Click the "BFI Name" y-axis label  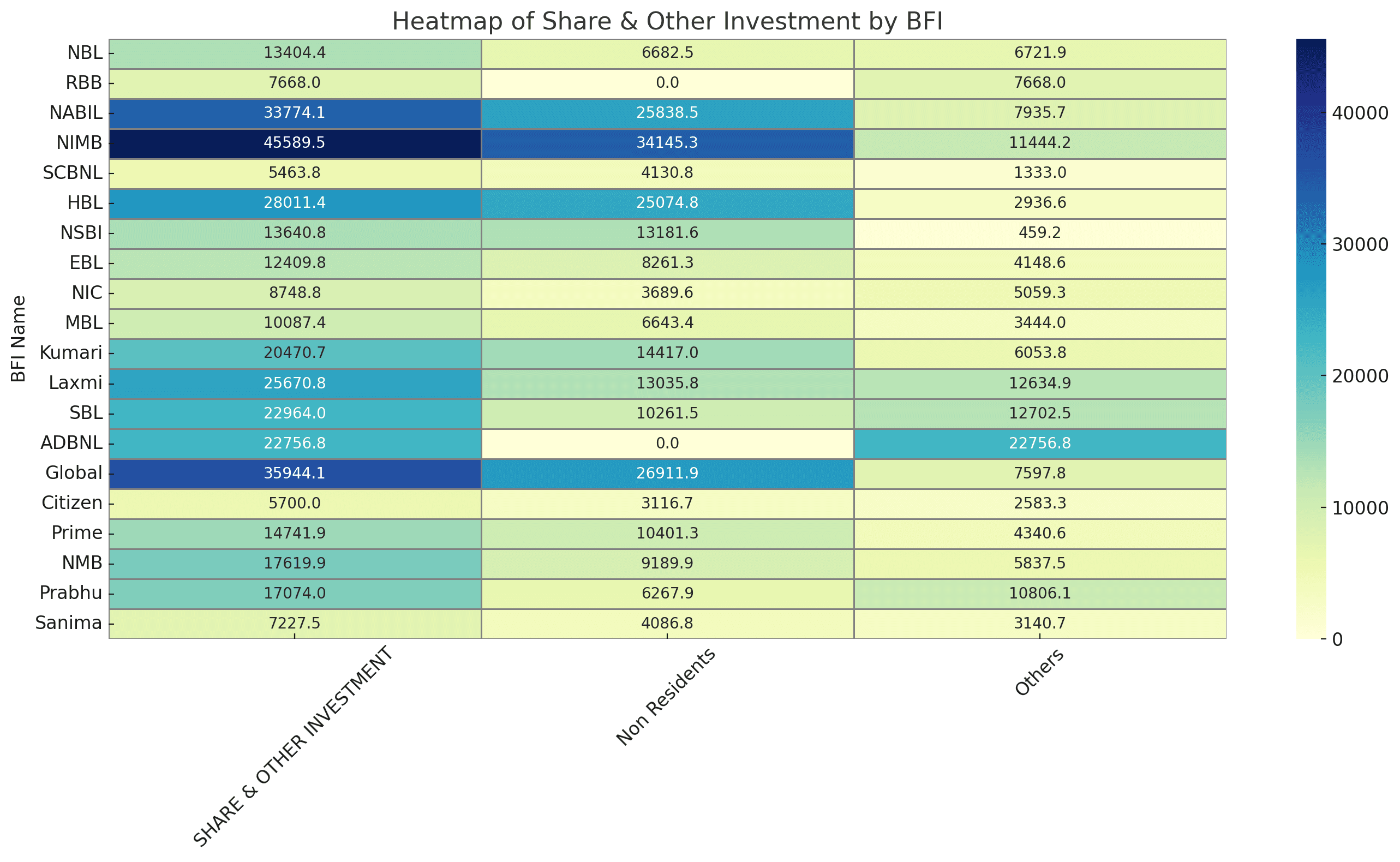pyautogui.click(x=18, y=339)
